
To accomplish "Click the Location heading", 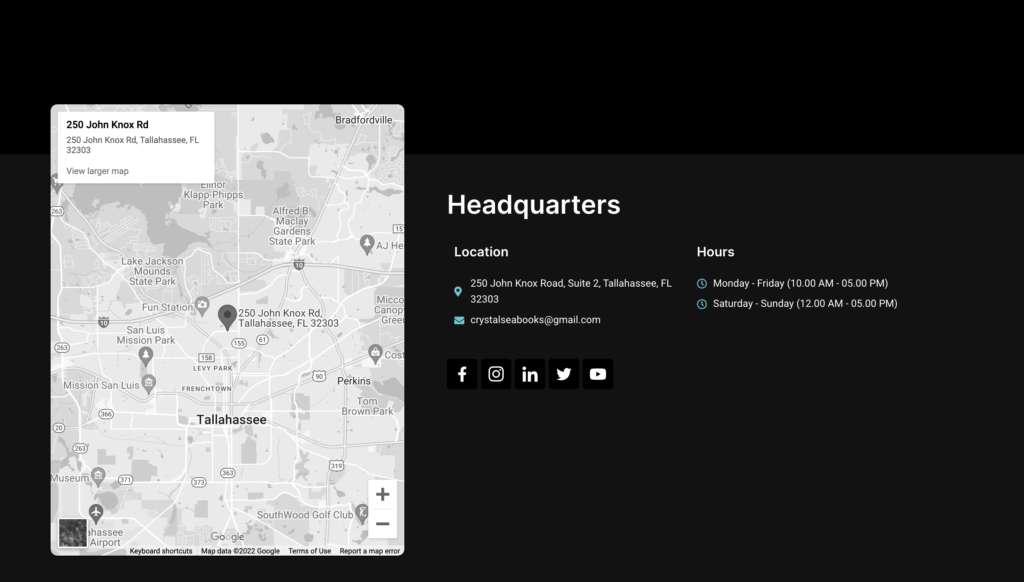I will pyautogui.click(x=481, y=252).
